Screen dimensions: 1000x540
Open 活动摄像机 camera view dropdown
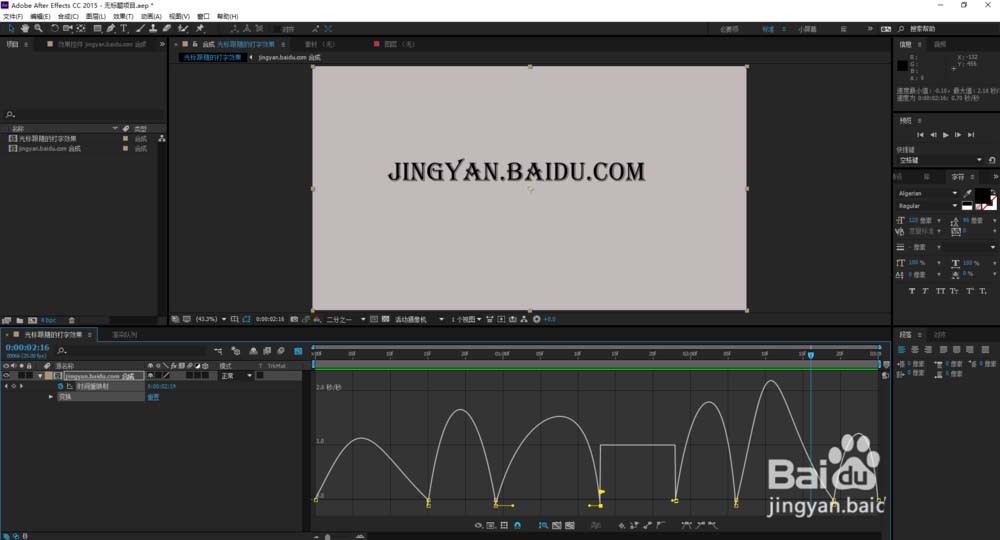click(x=418, y=319)
